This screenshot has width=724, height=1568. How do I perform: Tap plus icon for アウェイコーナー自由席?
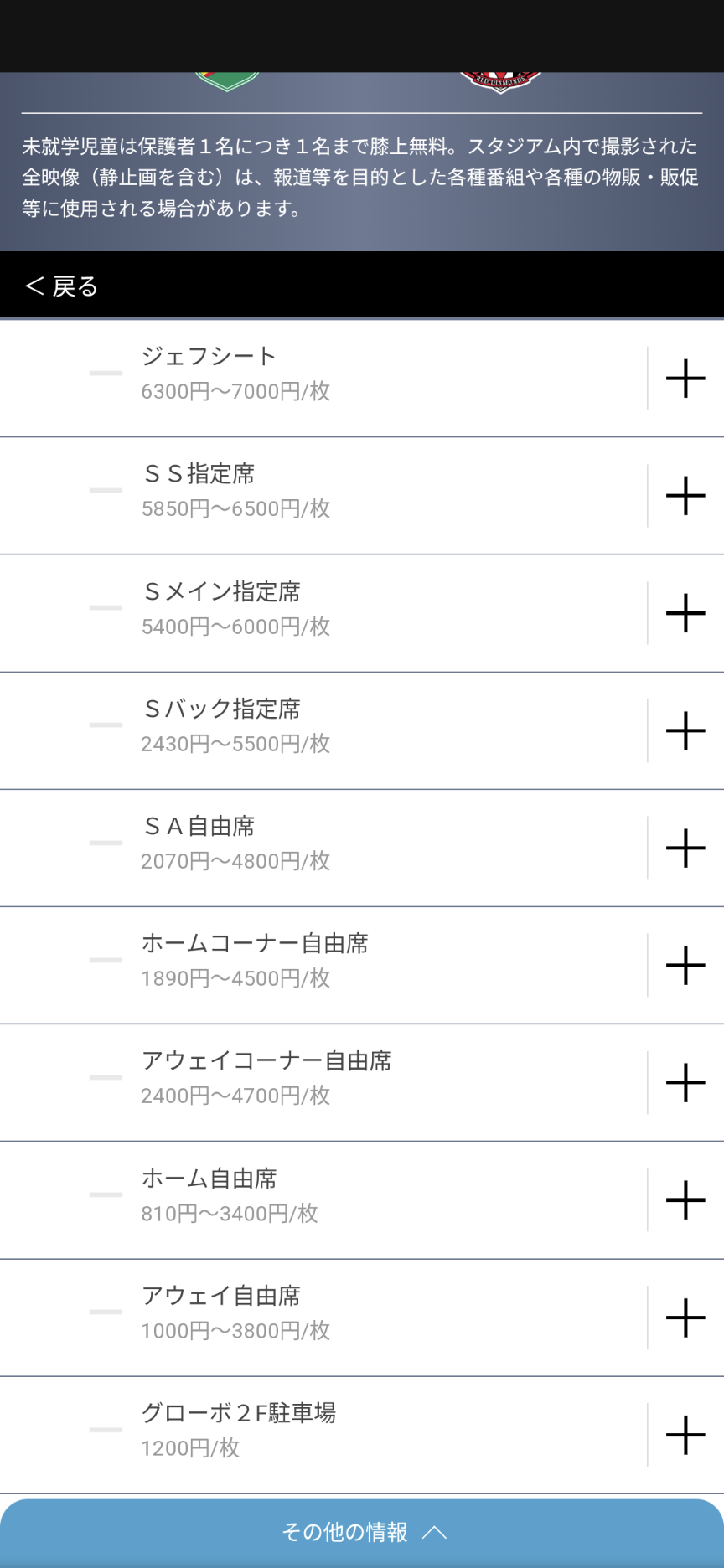pyautogui.click(x=685, y=1082)
